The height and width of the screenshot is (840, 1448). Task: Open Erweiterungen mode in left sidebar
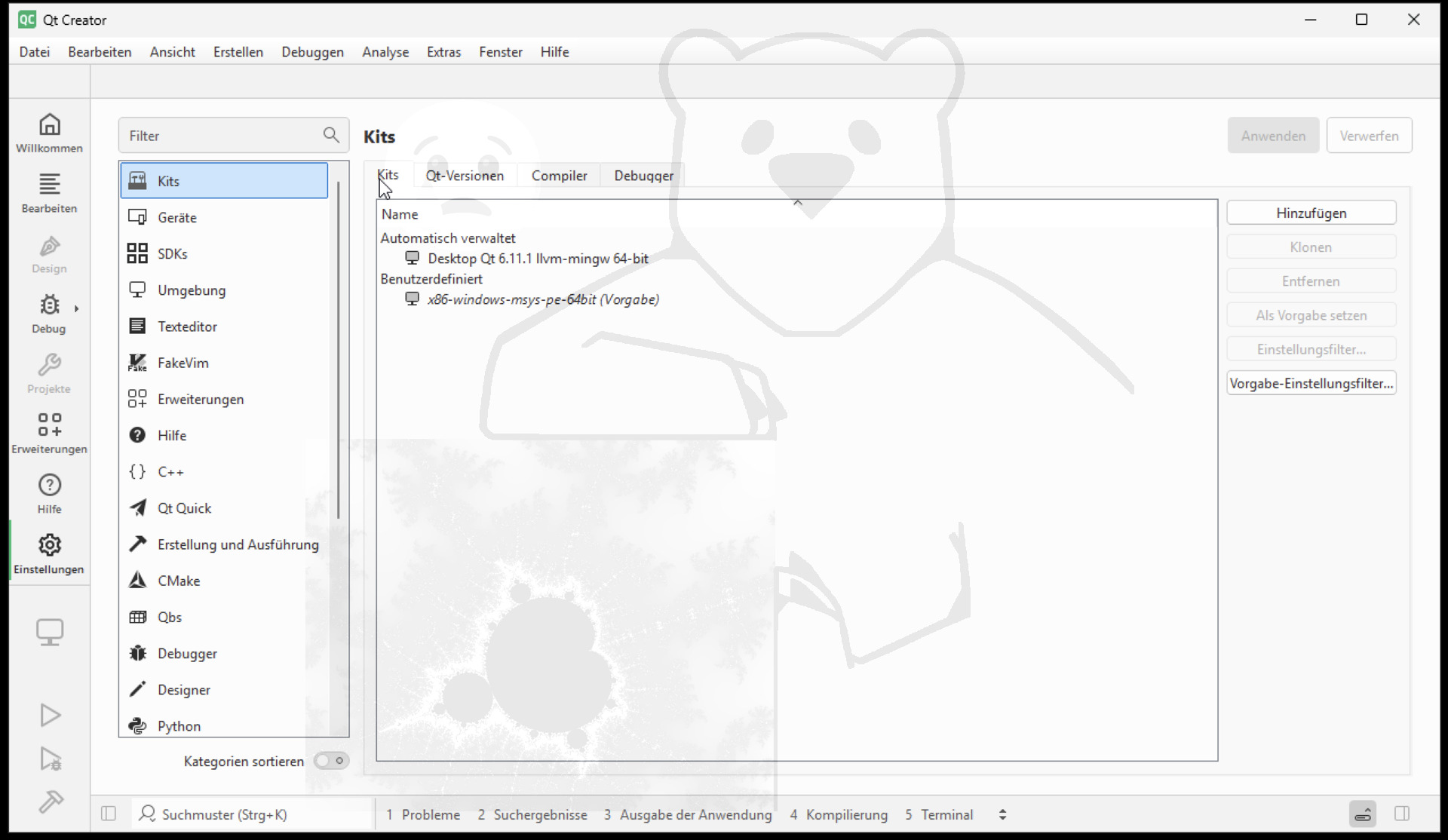coord(50,434)
